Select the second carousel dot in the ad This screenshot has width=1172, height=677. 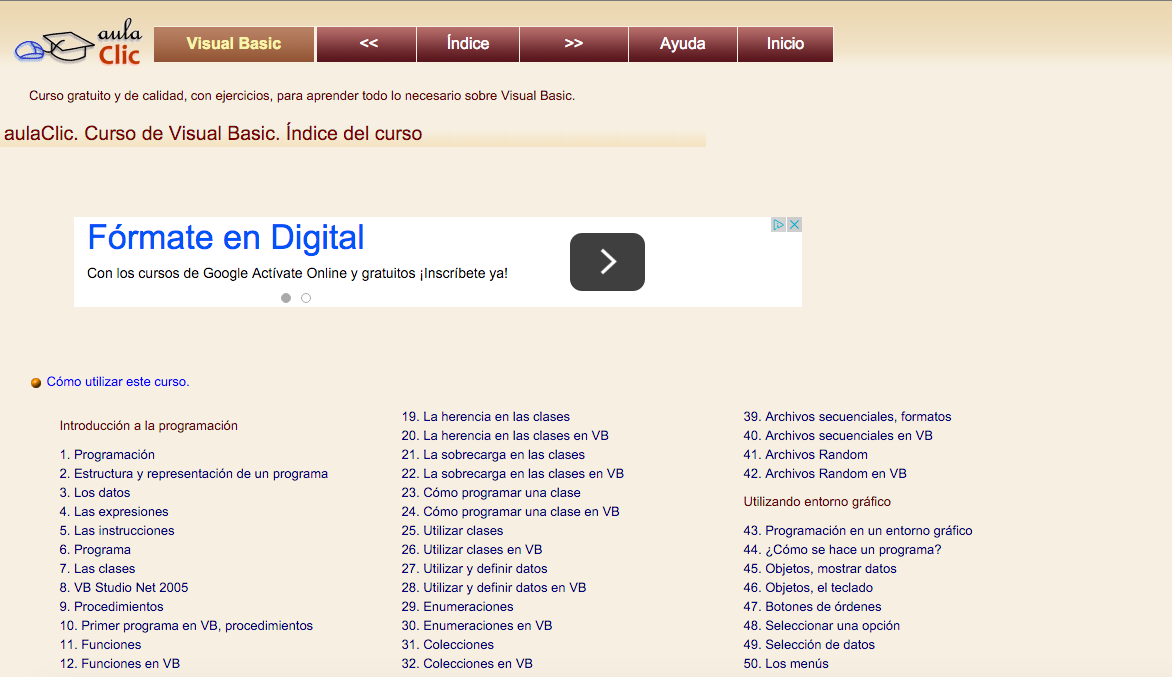(306, 297)
